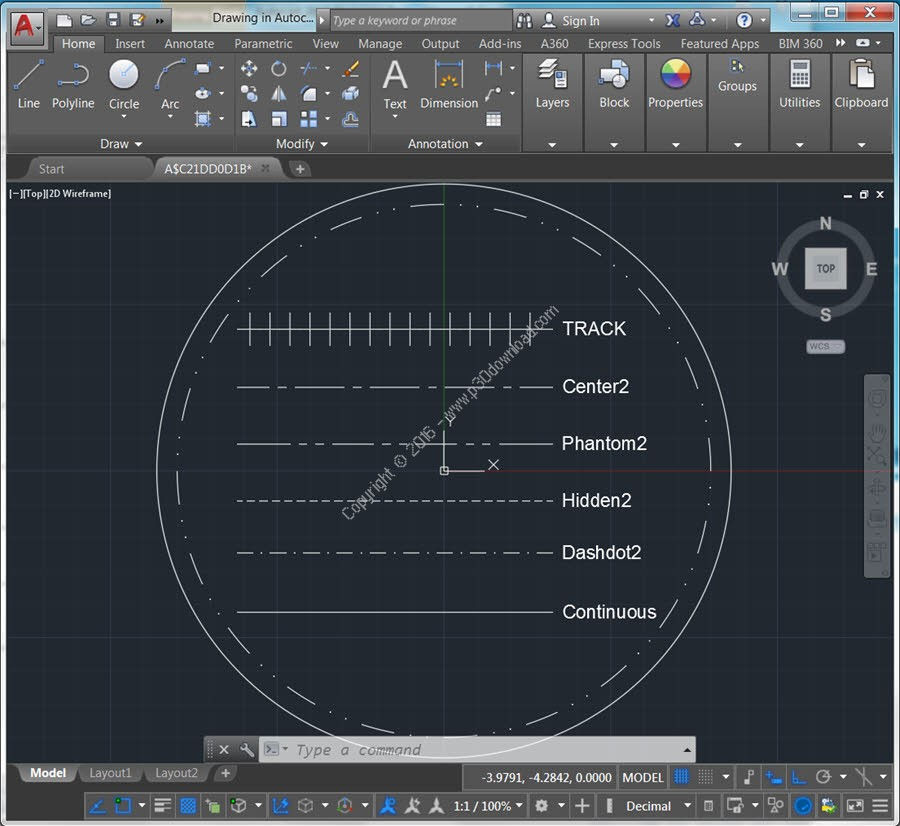Select the Polyline draw tool
The height and width of the screenshot is (826, 900).
pos(73,84)
